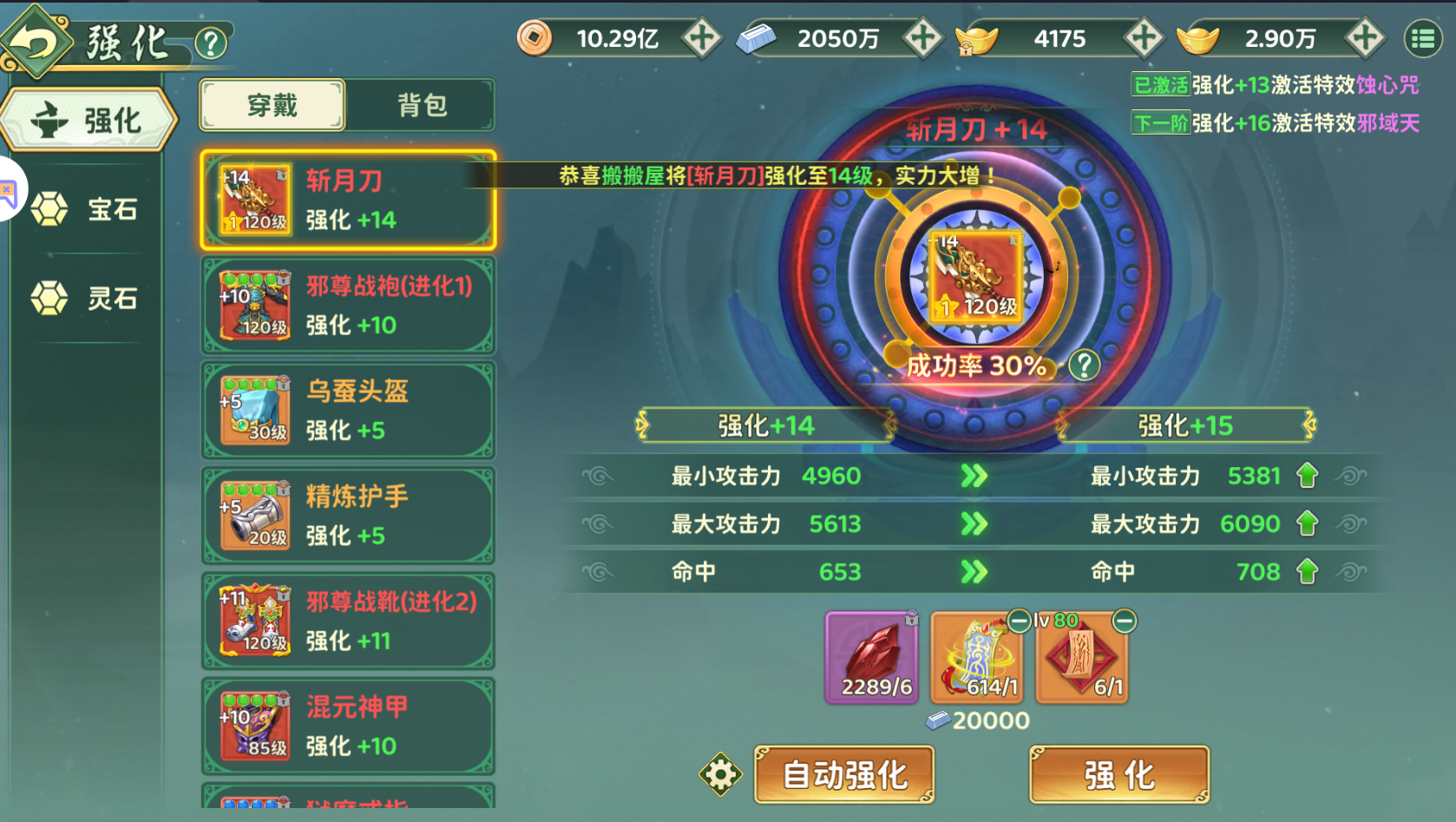Open the top-right list menu icon
1456x822 pixels.
click(1423, 39)
